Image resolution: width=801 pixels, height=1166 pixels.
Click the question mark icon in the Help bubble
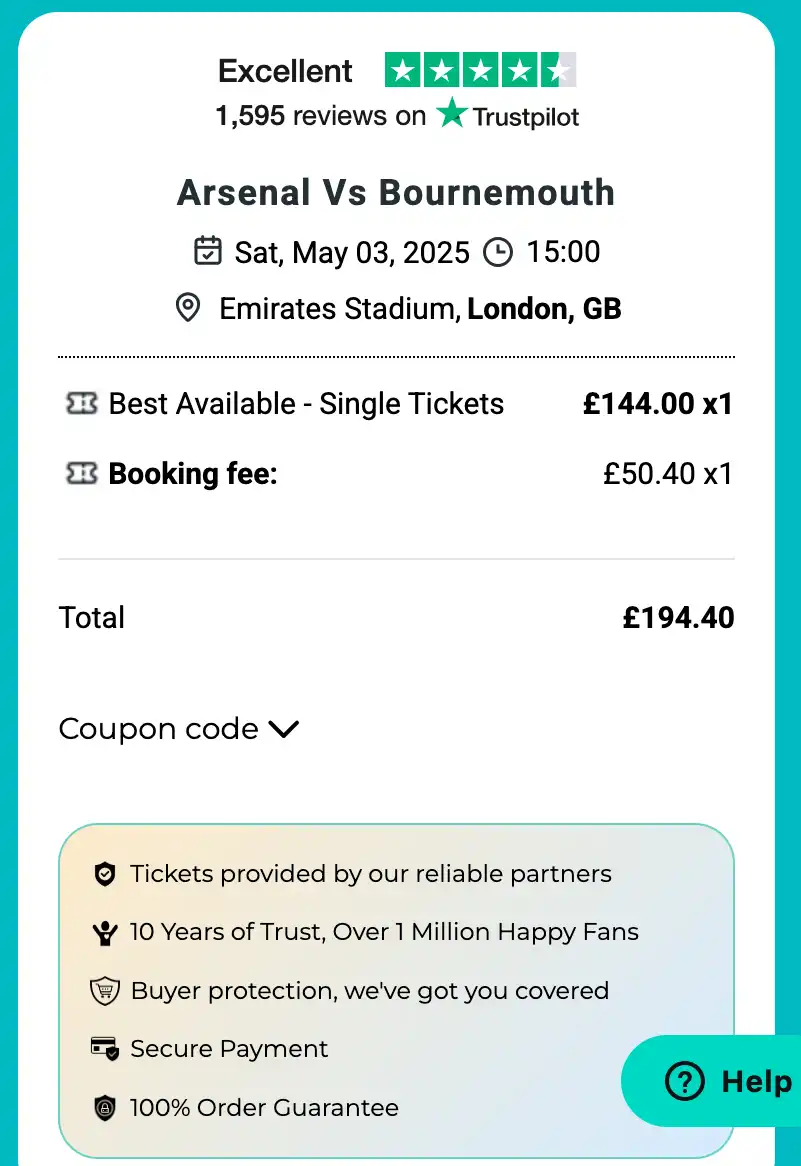tap(683, 1082)
